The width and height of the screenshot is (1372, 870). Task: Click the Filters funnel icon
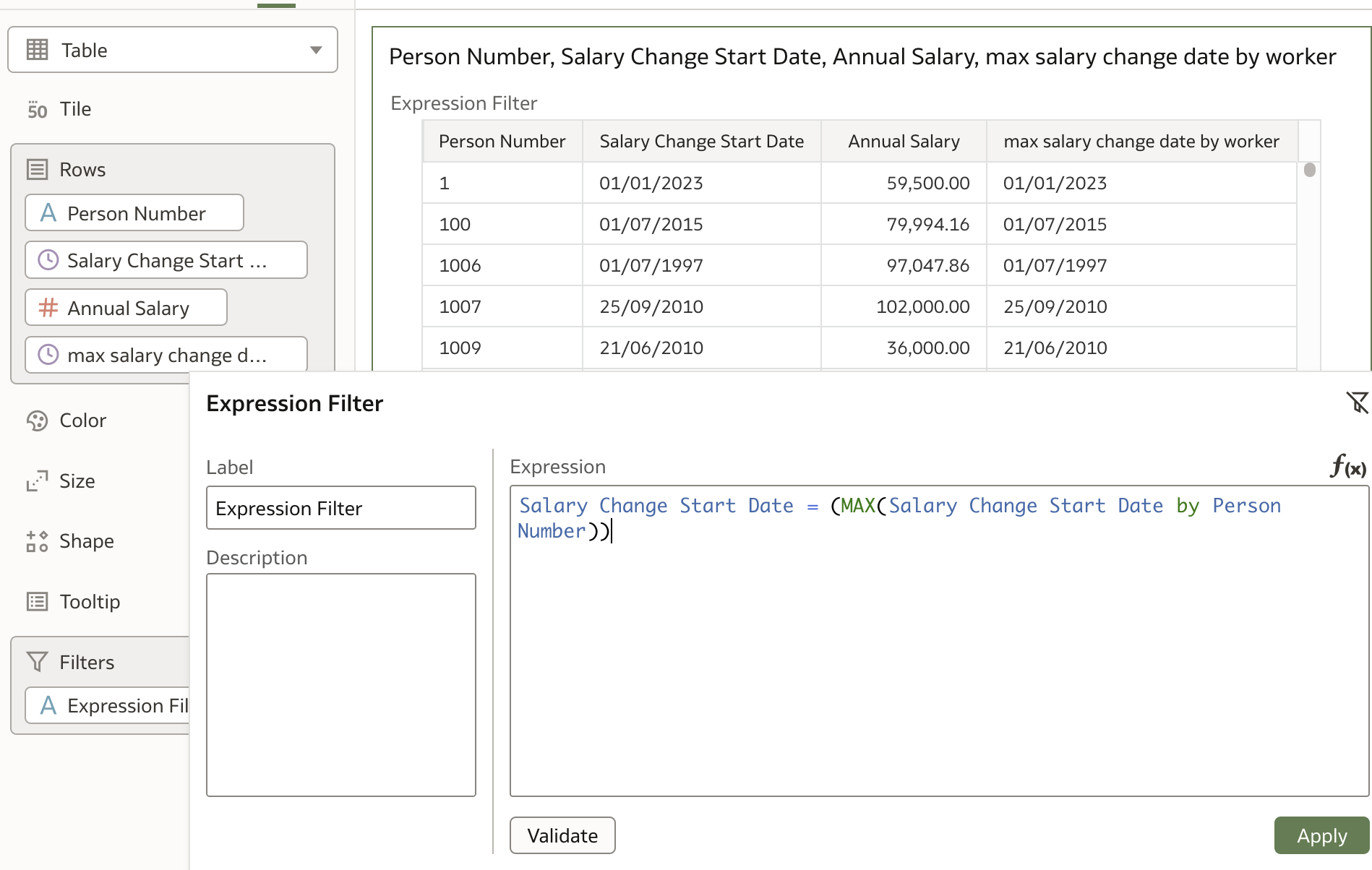tap(37, 663)
